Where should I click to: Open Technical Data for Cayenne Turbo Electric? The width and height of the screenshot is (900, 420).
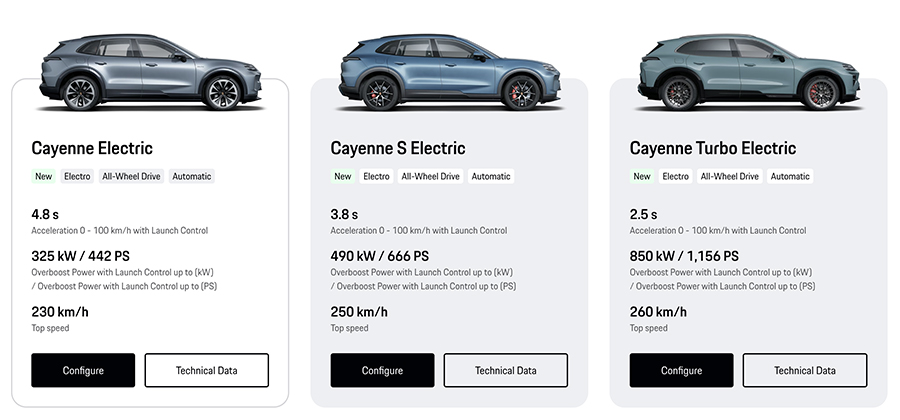(x=805, y=370)
